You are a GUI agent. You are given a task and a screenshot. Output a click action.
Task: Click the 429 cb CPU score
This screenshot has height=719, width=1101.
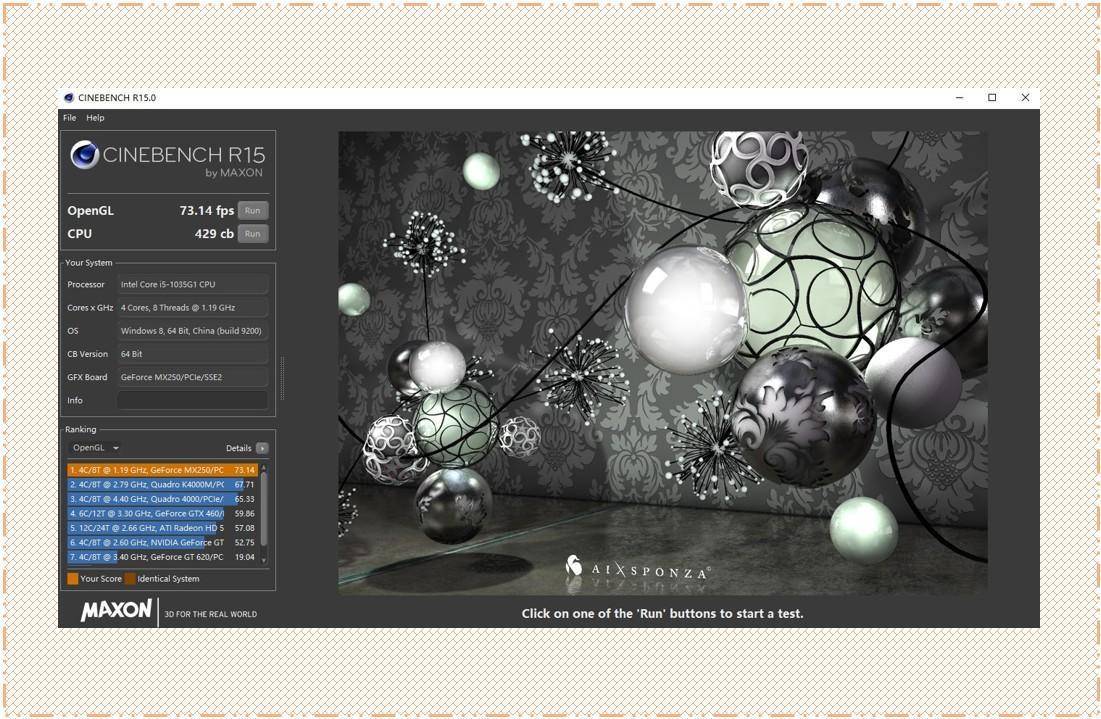[x=214, y=234]
